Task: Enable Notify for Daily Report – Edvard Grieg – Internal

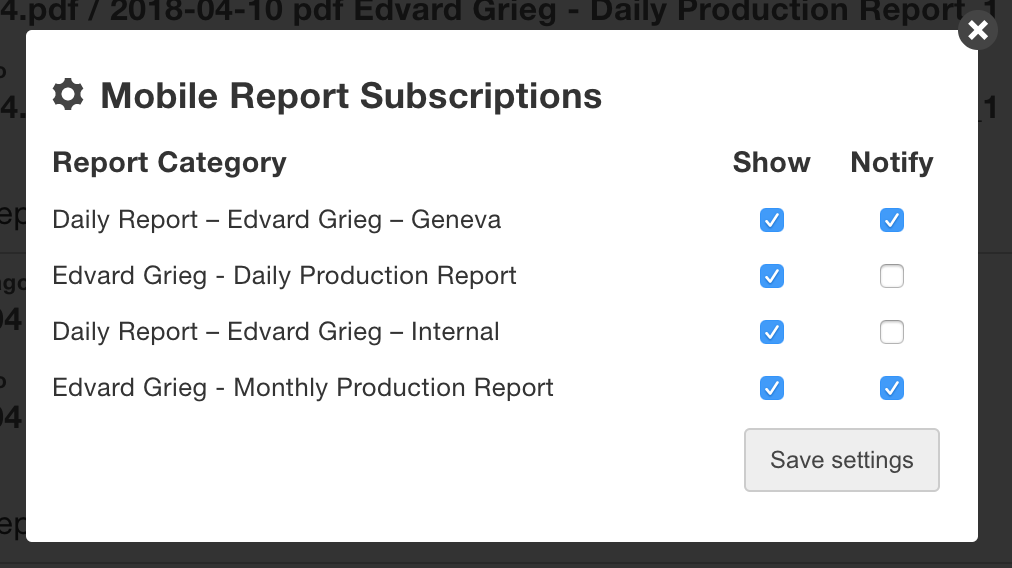Action: point(891,332)
